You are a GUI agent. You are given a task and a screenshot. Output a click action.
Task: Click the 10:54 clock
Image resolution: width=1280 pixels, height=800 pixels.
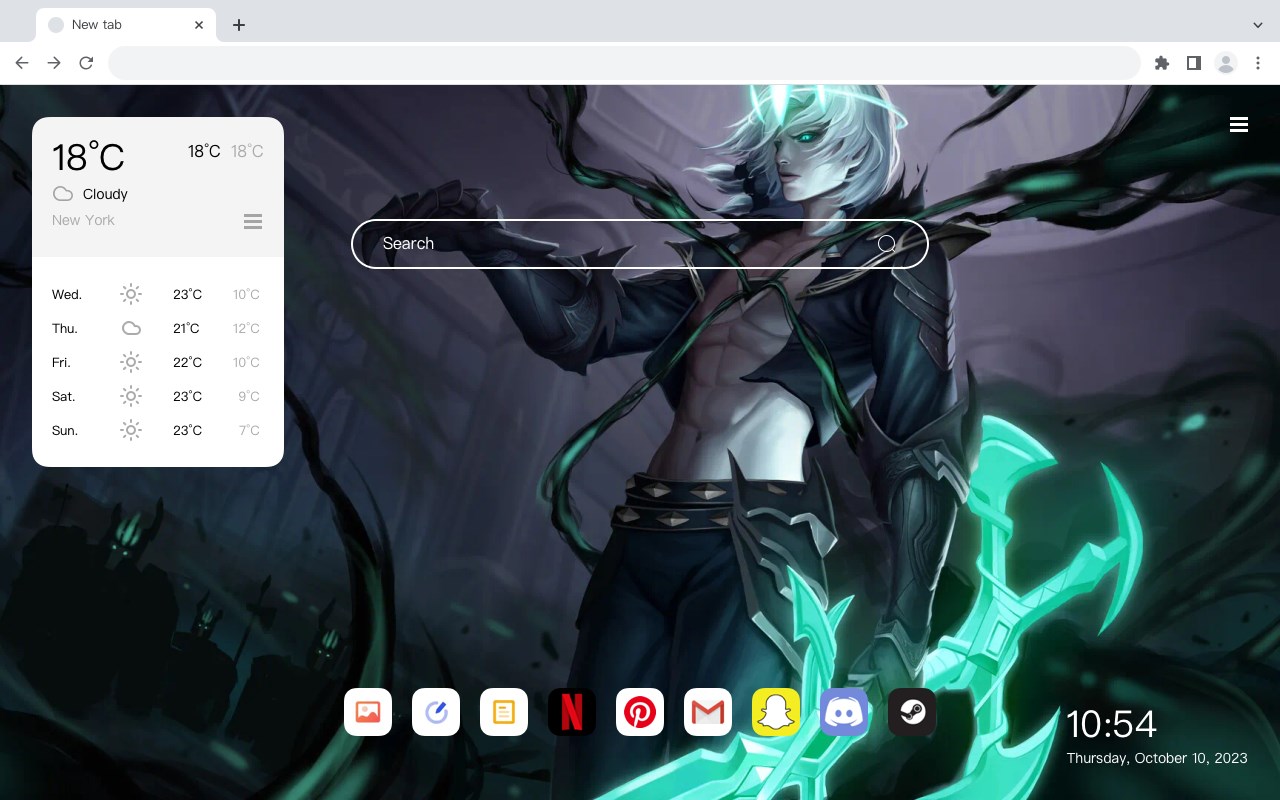pos(1111,724)
